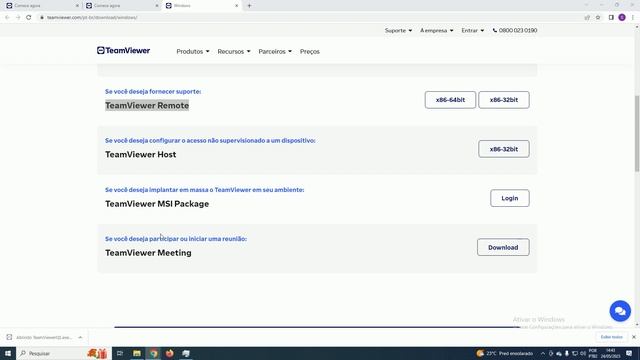Click the taskbar clock and date
The height and width of the screenshot is (360, 640).
point(610,353)
